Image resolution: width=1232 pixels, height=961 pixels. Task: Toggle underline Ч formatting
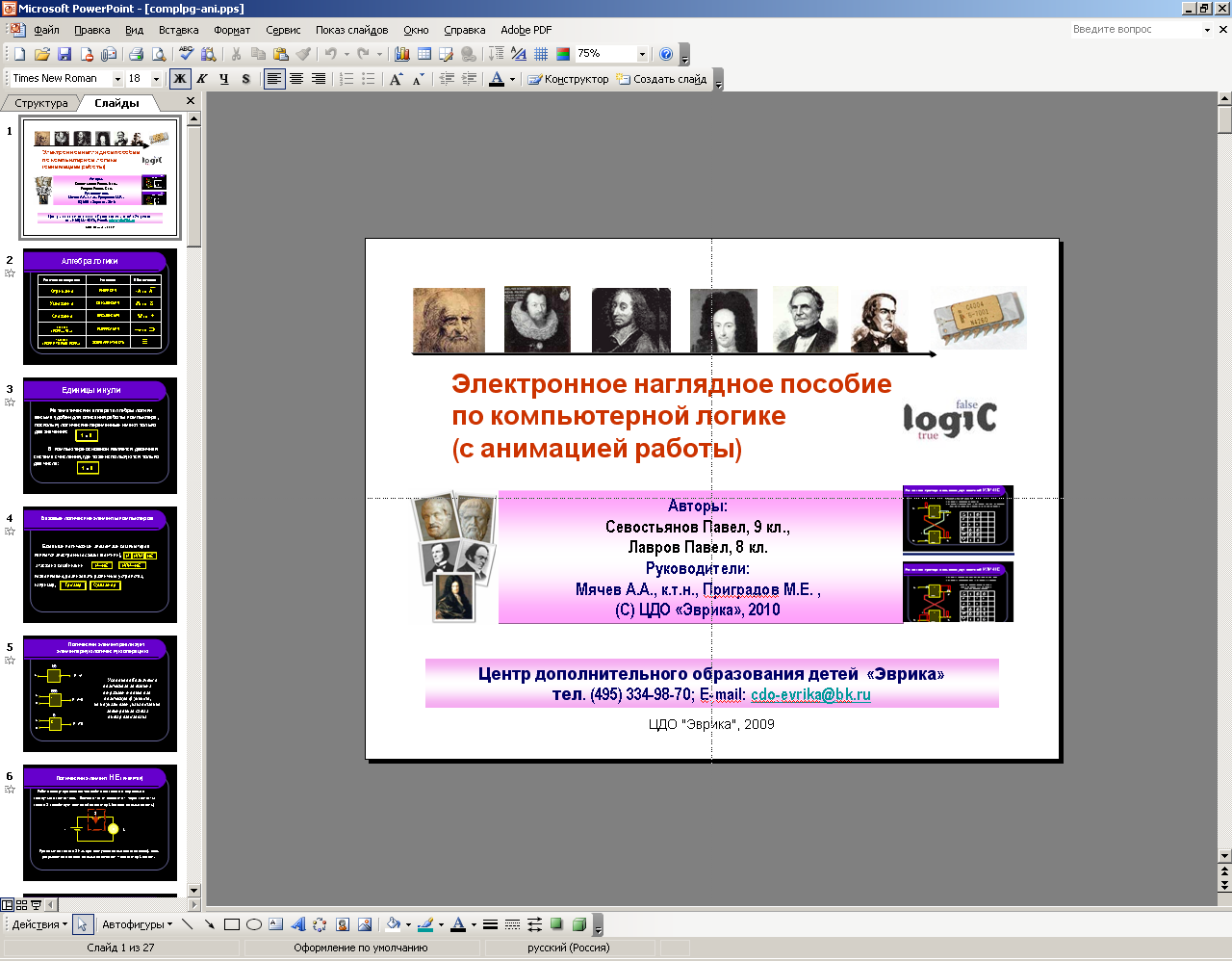(224, 79)
